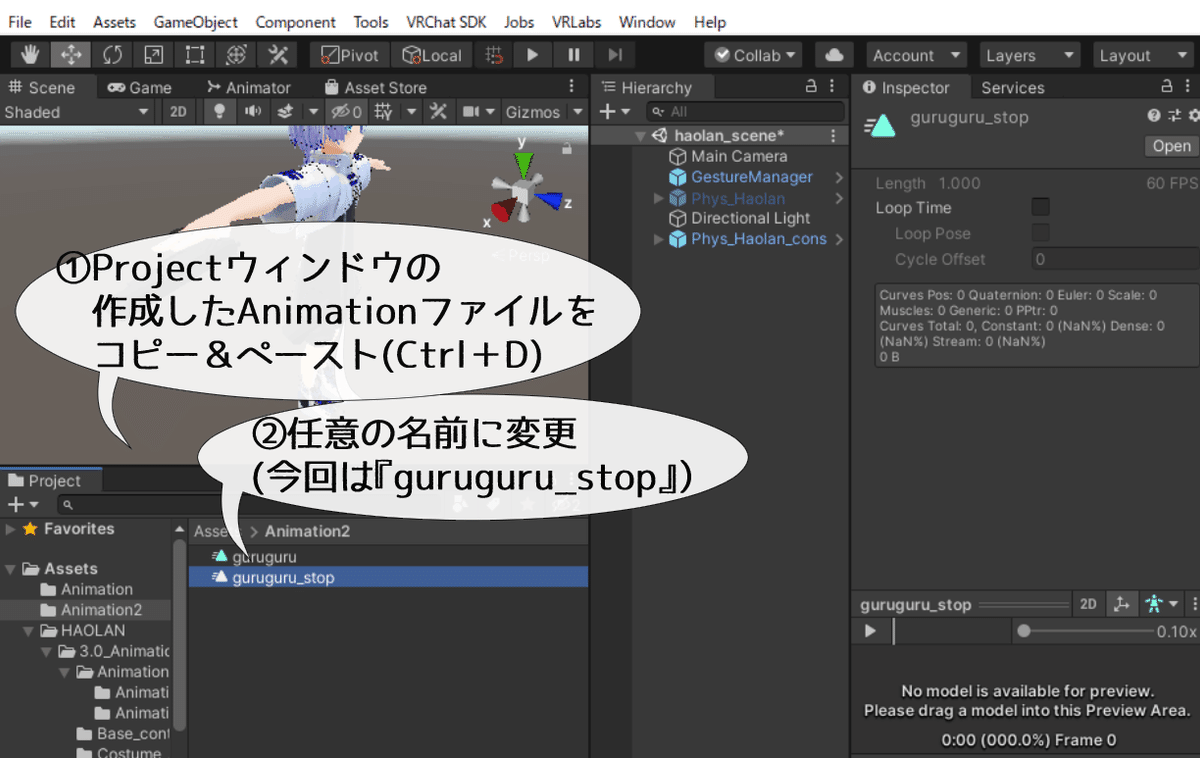Open the VRChat SDK menu

(446, 22)
